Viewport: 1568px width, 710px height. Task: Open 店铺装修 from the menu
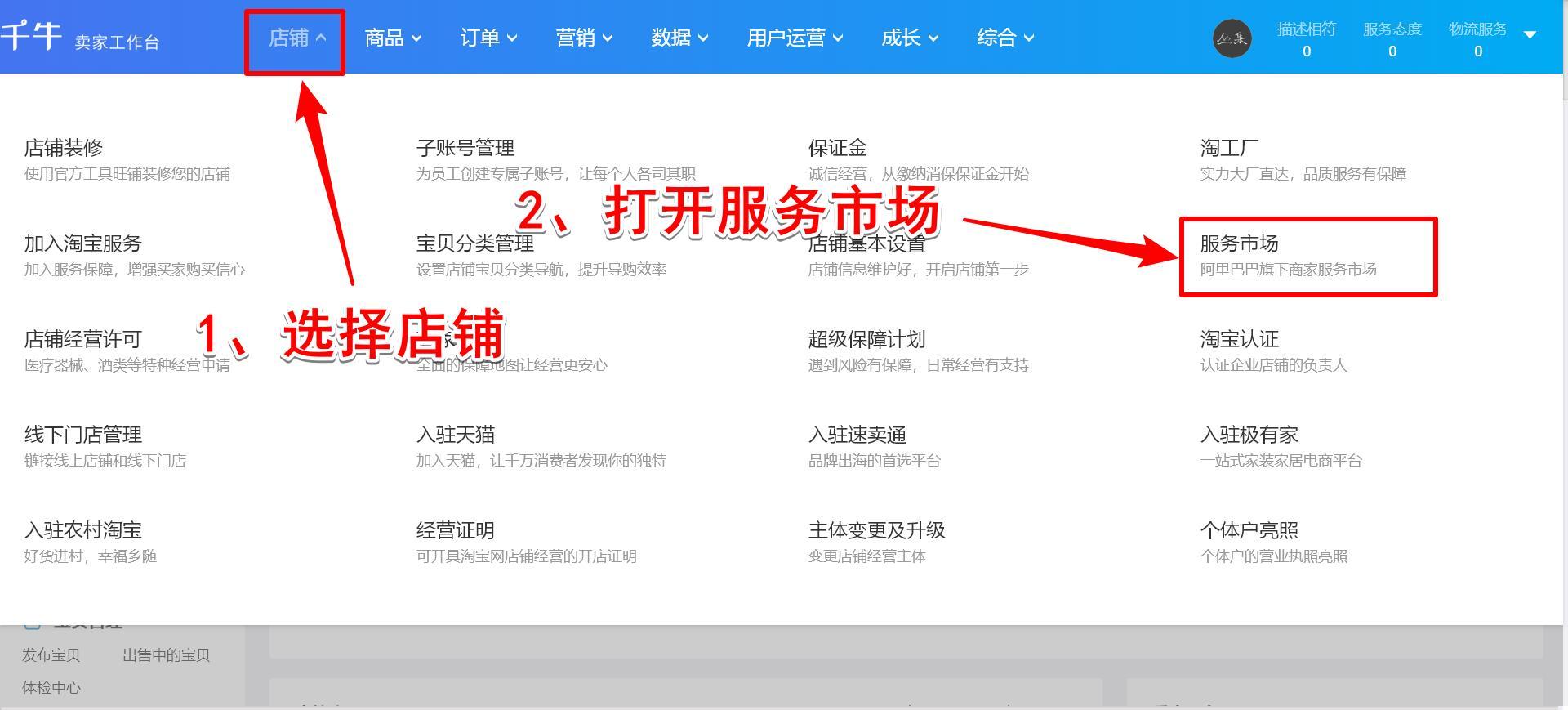[64, 148]
